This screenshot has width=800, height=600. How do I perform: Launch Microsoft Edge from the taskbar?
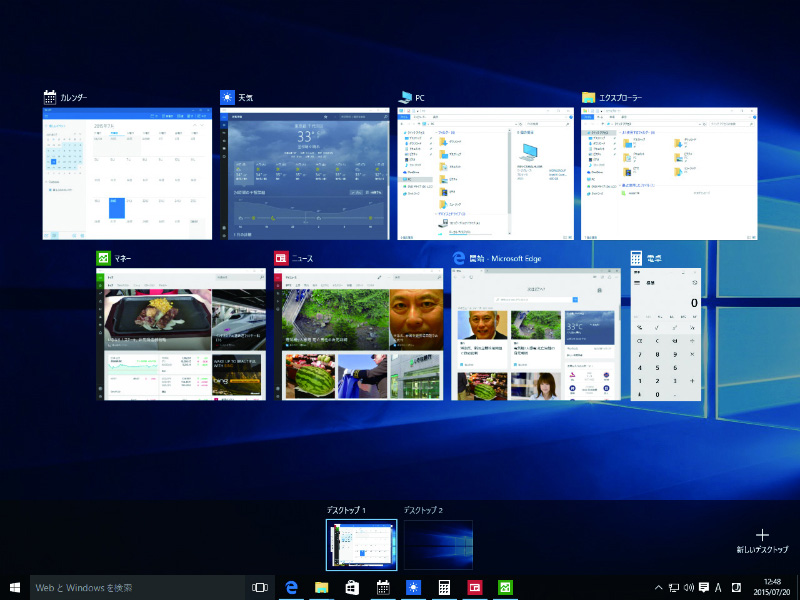[290, 587]
